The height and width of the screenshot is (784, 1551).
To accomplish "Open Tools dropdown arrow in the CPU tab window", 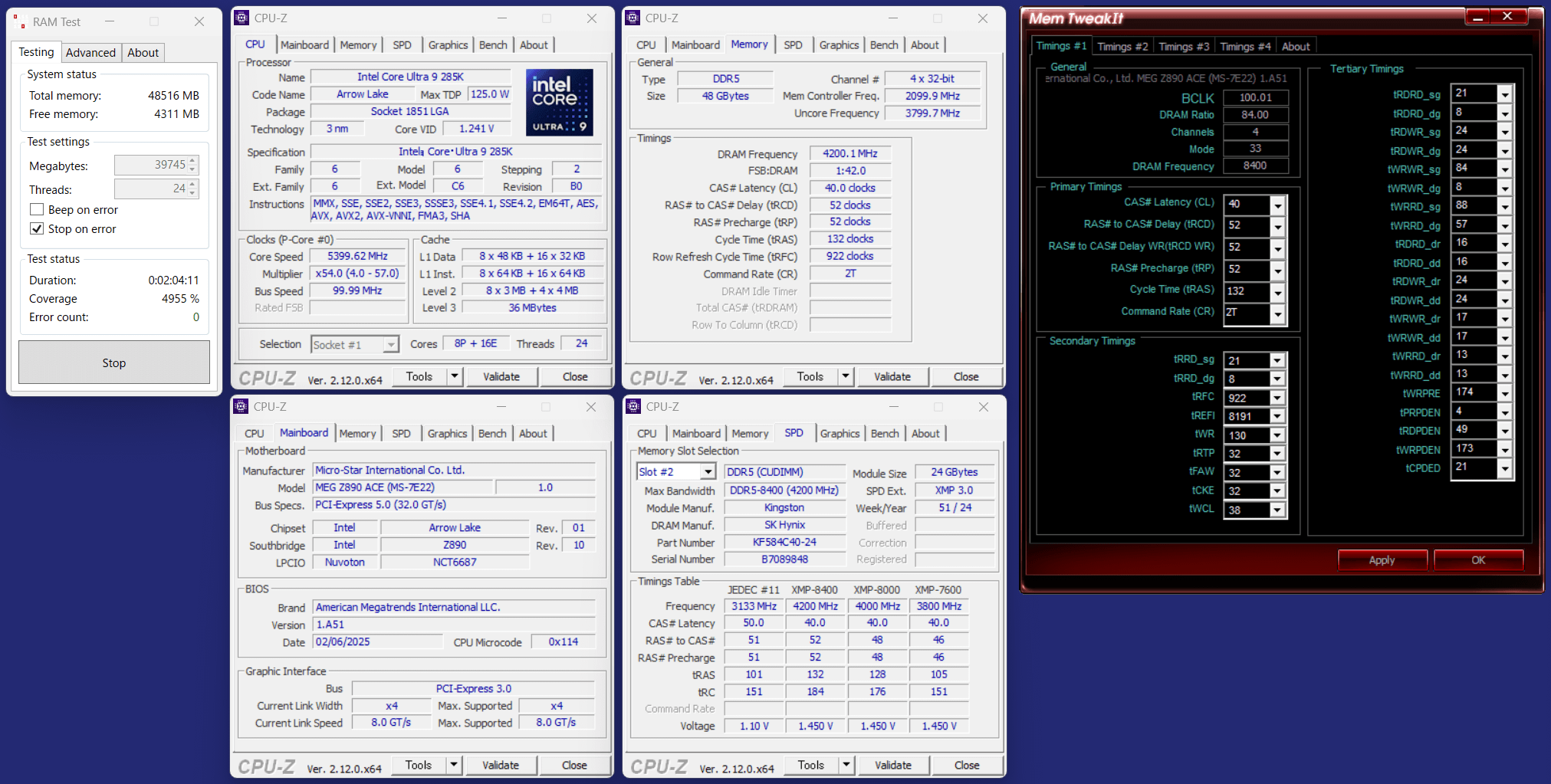I will click(454, 376).
